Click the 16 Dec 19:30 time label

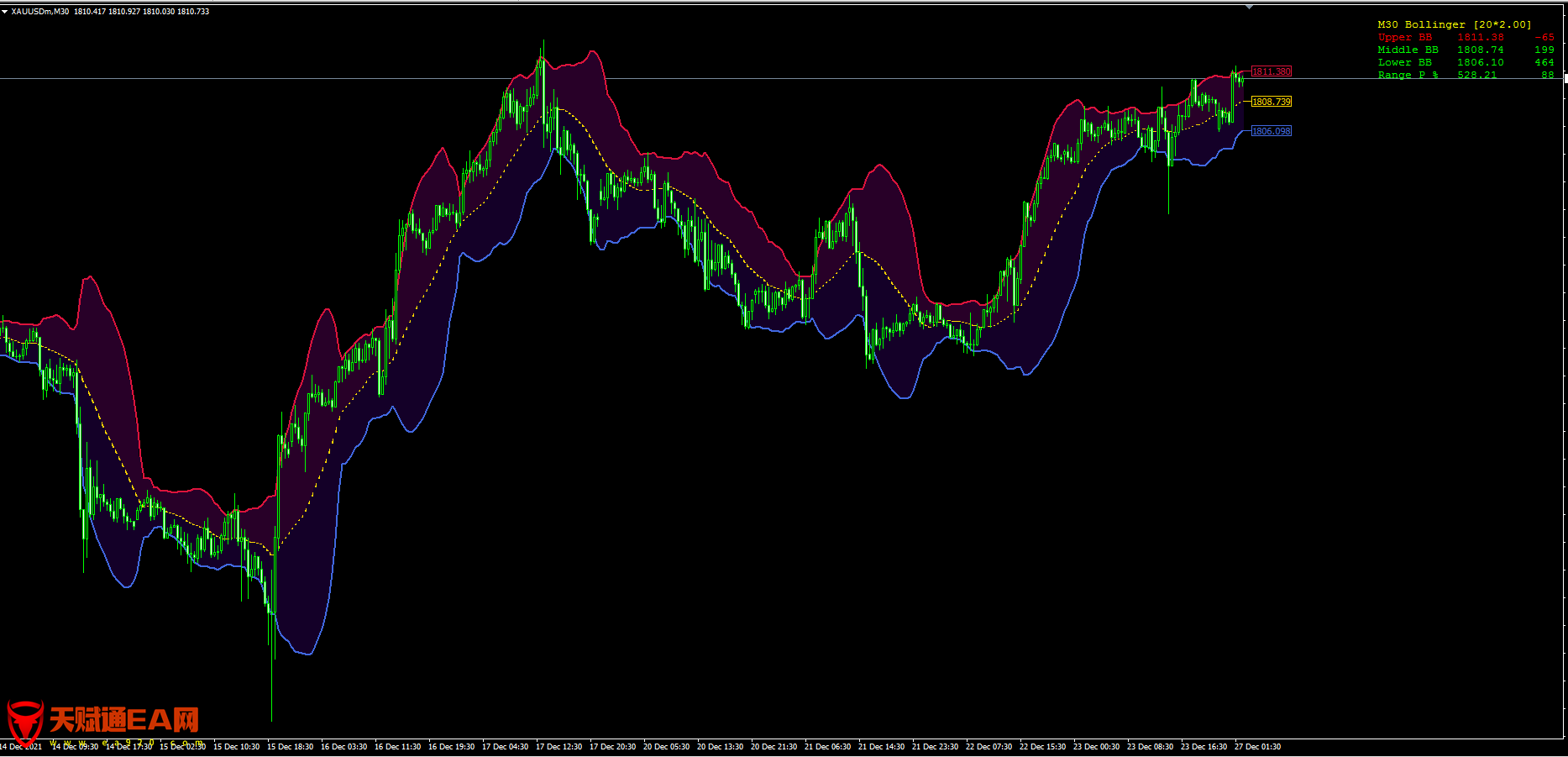click(452, 746)
